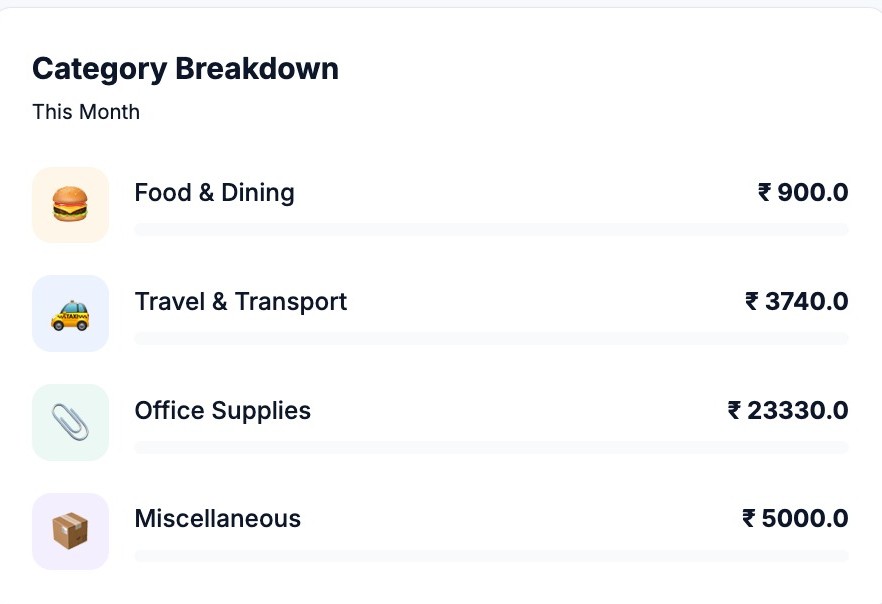Click the Category Breakdown heading
Viewport: 882px width, 604px height.
tap(185, 68)
